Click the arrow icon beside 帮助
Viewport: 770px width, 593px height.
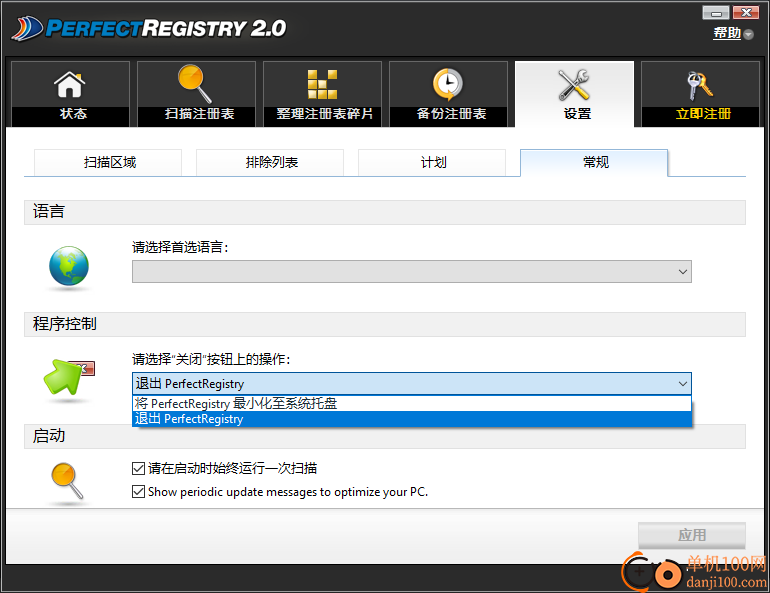tap(748, 34)
